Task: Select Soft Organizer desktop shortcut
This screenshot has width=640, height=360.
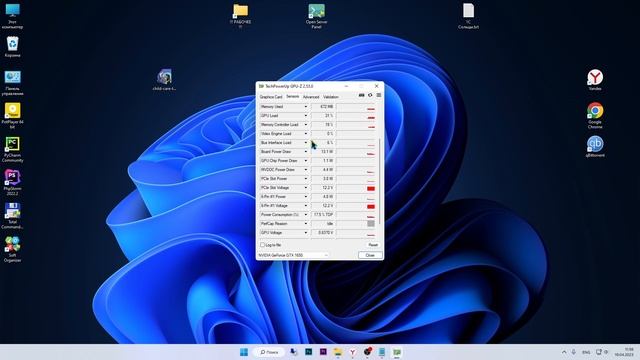Action: click(x=12, y=250)
